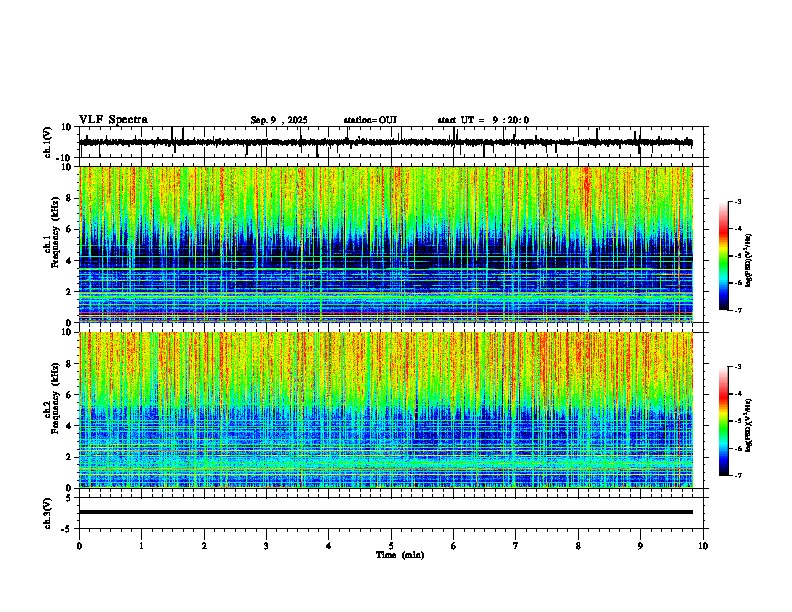Click time axis tick label "6"
This screenshot has width=792, height=612.
(x=454, y=546)
